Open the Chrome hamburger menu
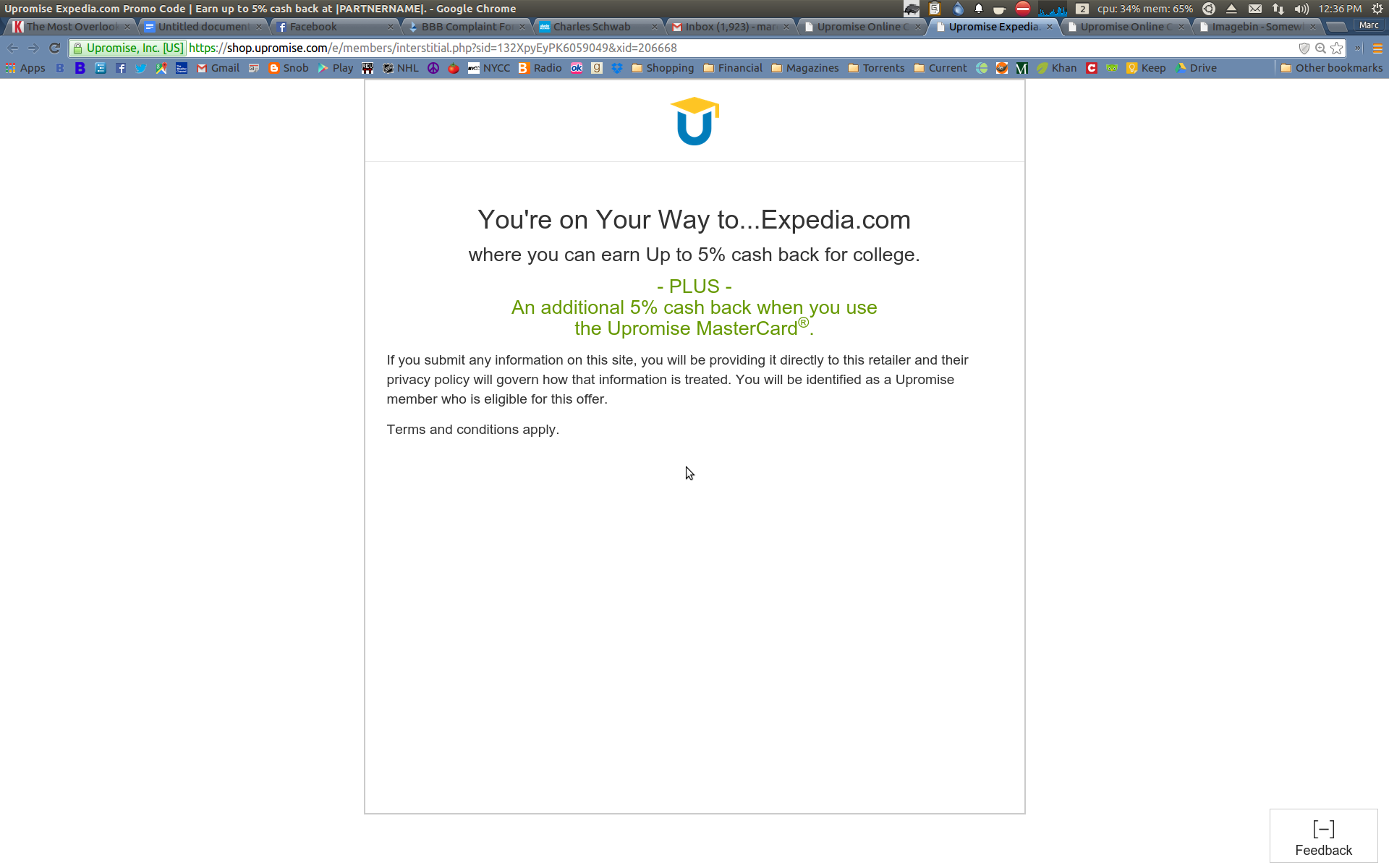This screenshot has height=868, width=1389. tap(1377, 48)
